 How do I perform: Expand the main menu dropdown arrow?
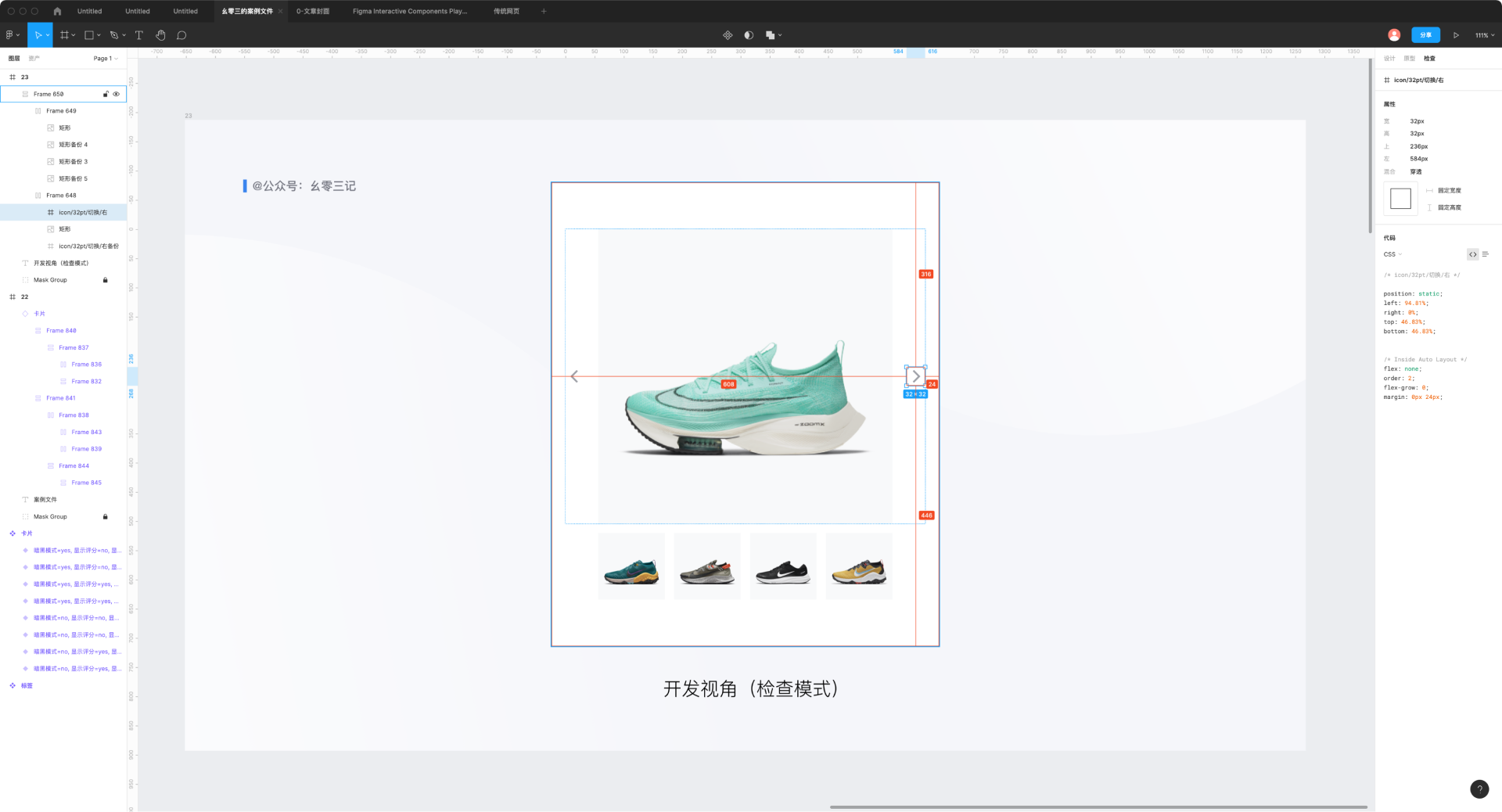(18, 35)
